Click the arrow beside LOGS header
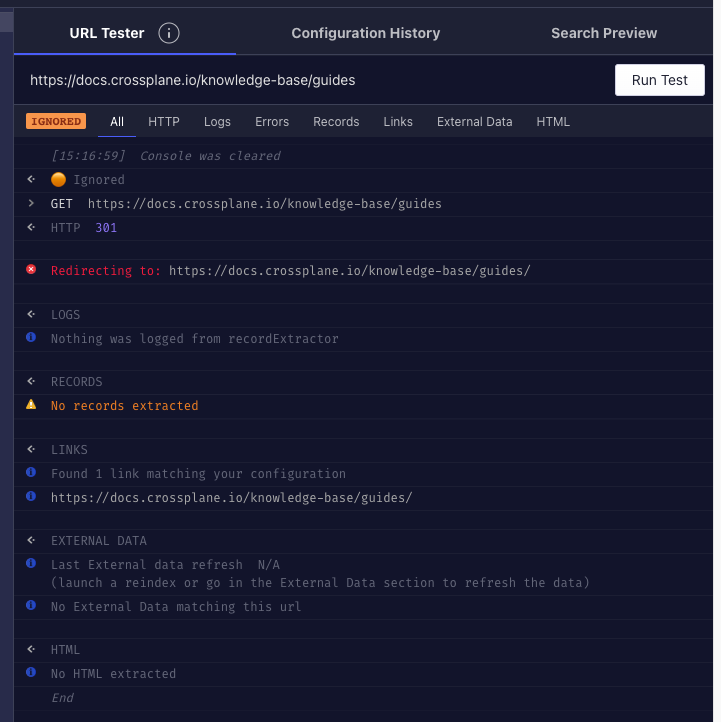The height and width of the screenshot is (722, 721). [31, 314]
